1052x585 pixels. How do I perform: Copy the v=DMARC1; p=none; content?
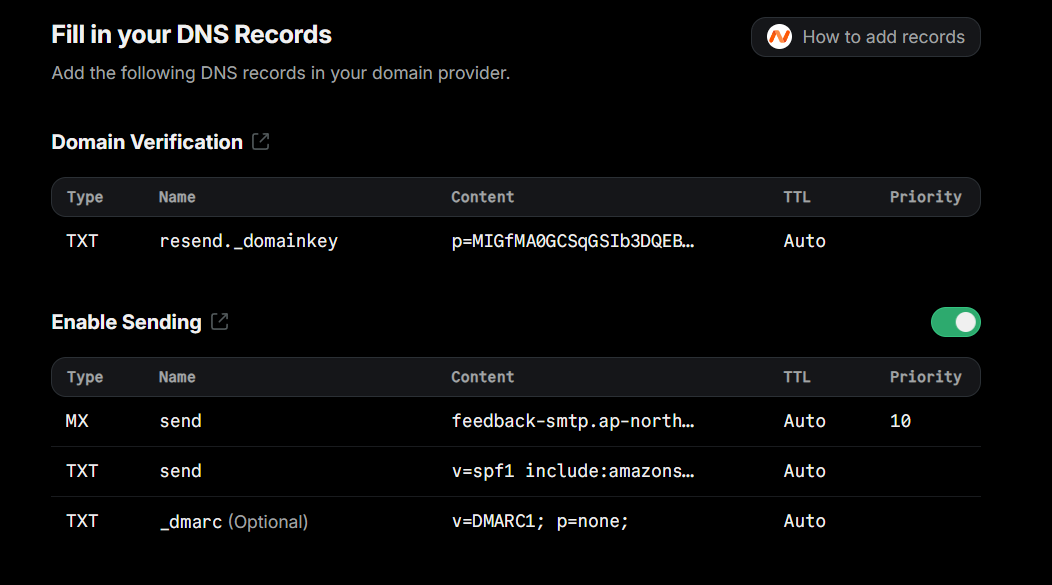(540, 521)
